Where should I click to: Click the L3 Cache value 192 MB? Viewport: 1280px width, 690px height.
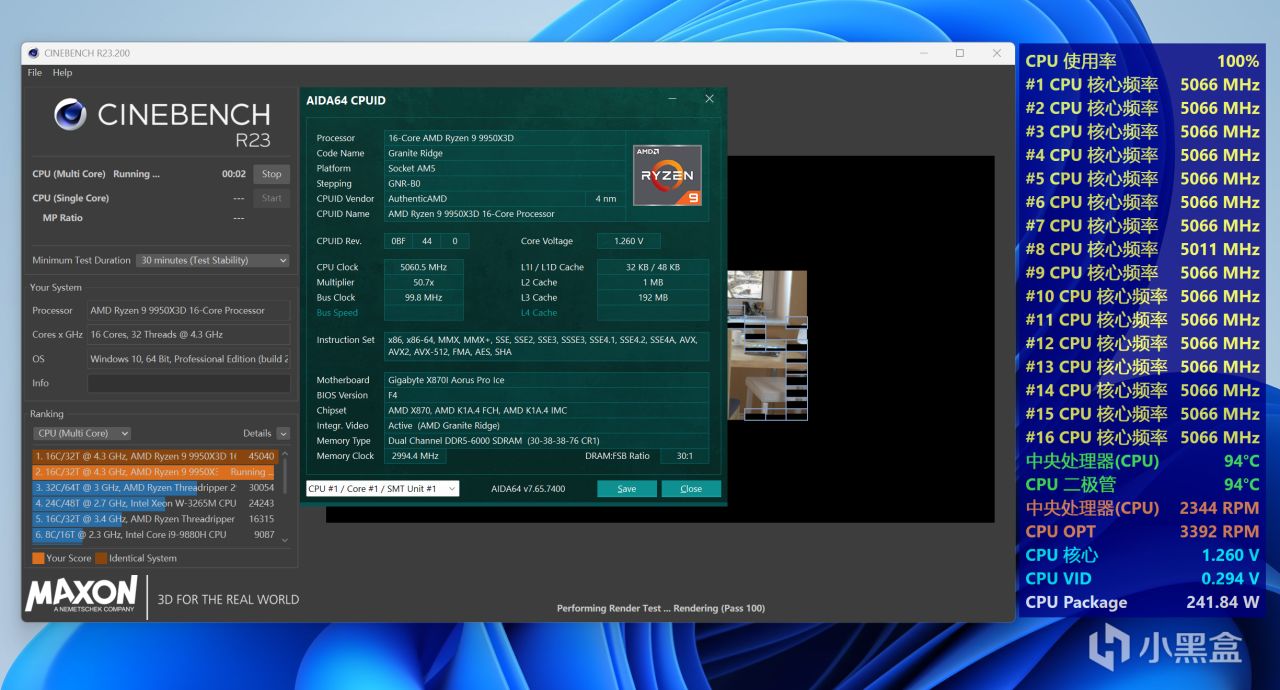click(x=653, y=297)
